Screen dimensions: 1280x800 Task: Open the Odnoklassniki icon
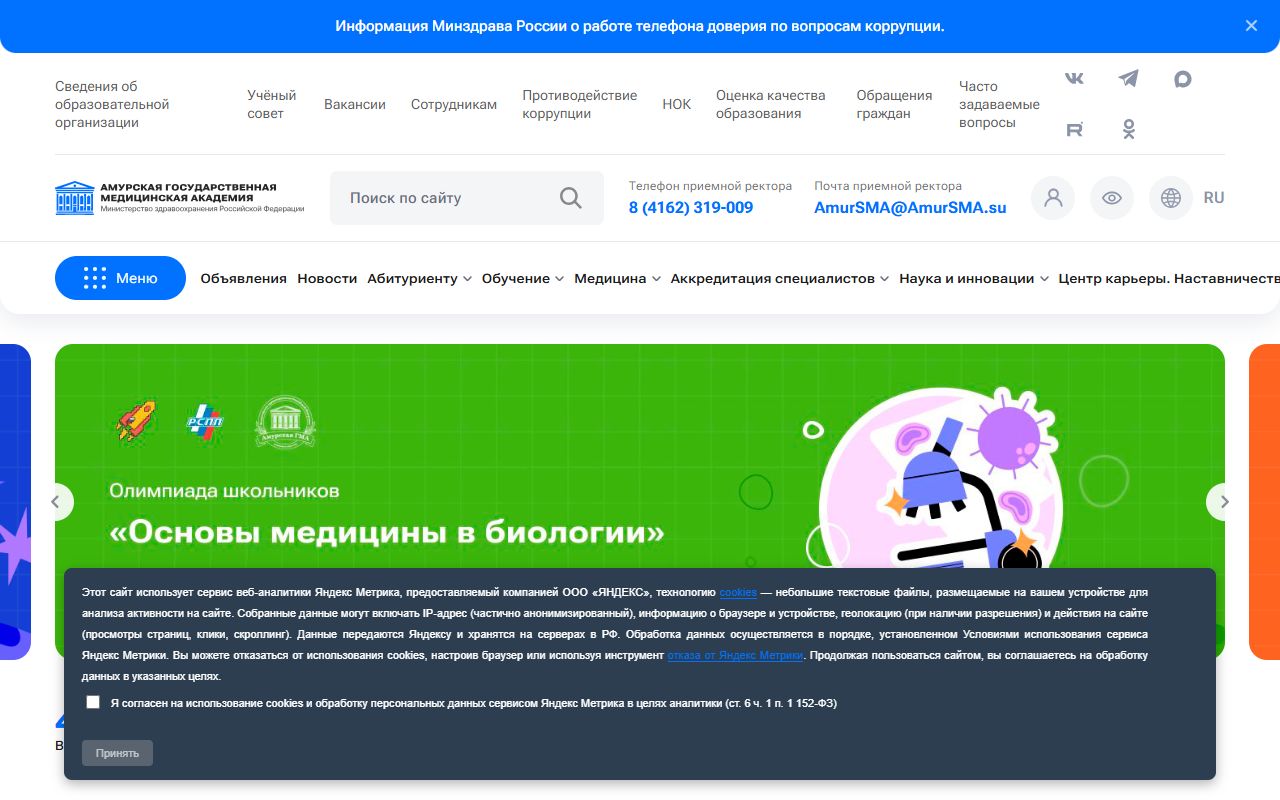[1128, 129]
